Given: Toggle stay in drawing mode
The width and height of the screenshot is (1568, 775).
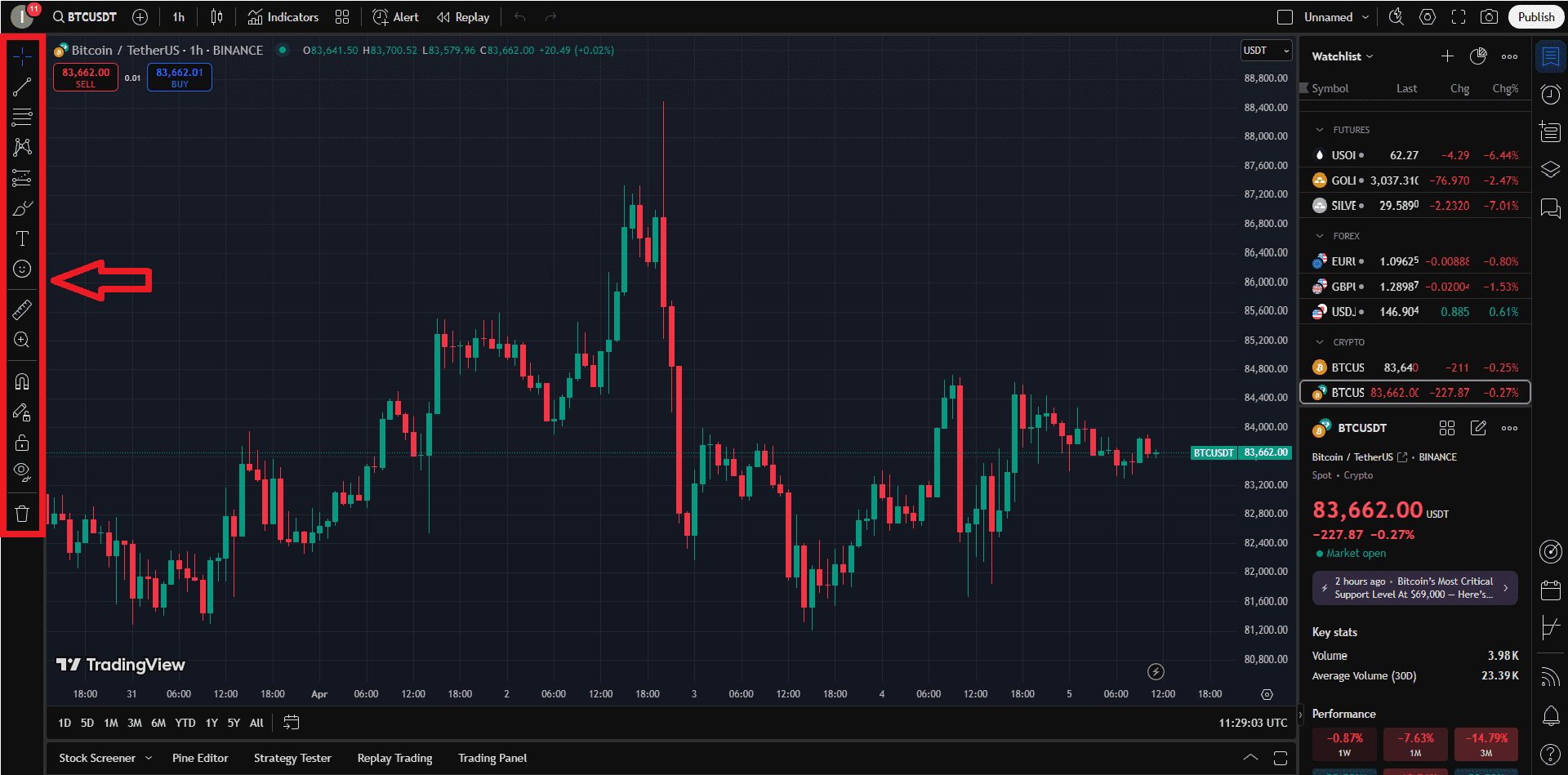Looking at the screenshot, I should pyautogui.click(x=22, y=412).
